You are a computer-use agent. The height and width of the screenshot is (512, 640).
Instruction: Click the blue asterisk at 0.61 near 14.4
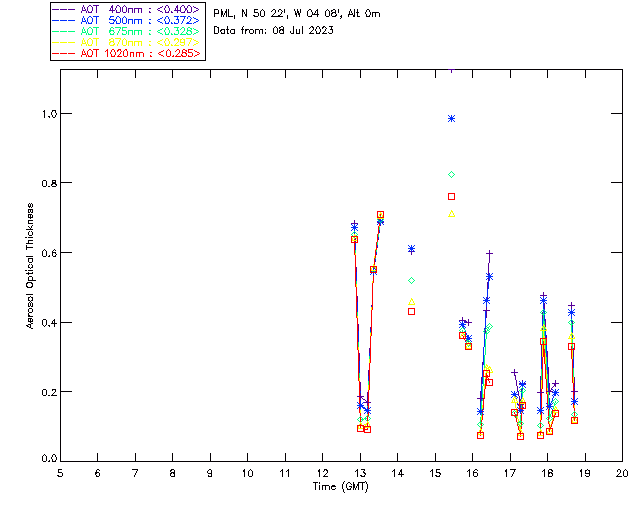pyautogui.click(x=411, y=249)
